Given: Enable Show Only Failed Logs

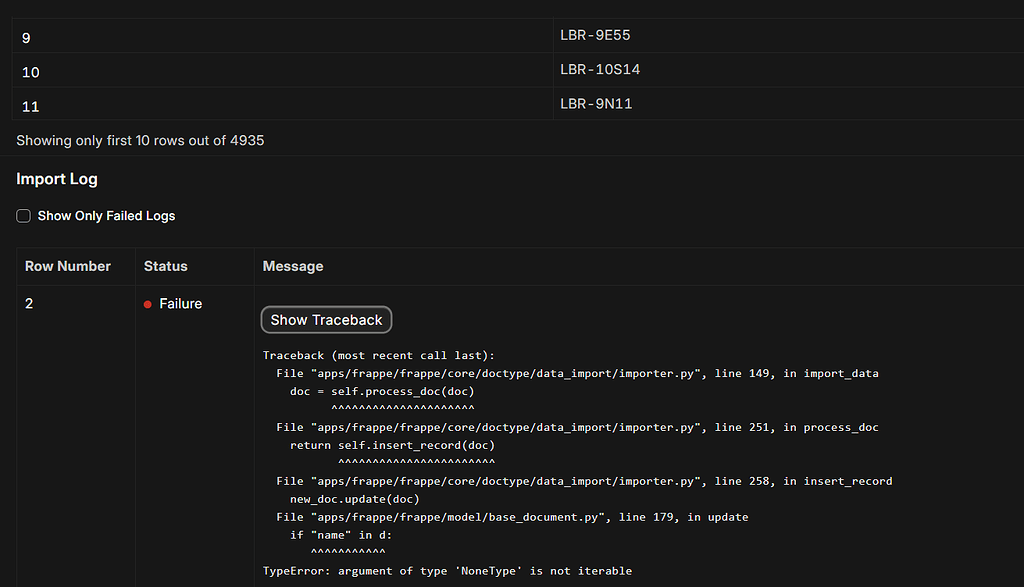Looking at the screenshot, I should point(23,215).
